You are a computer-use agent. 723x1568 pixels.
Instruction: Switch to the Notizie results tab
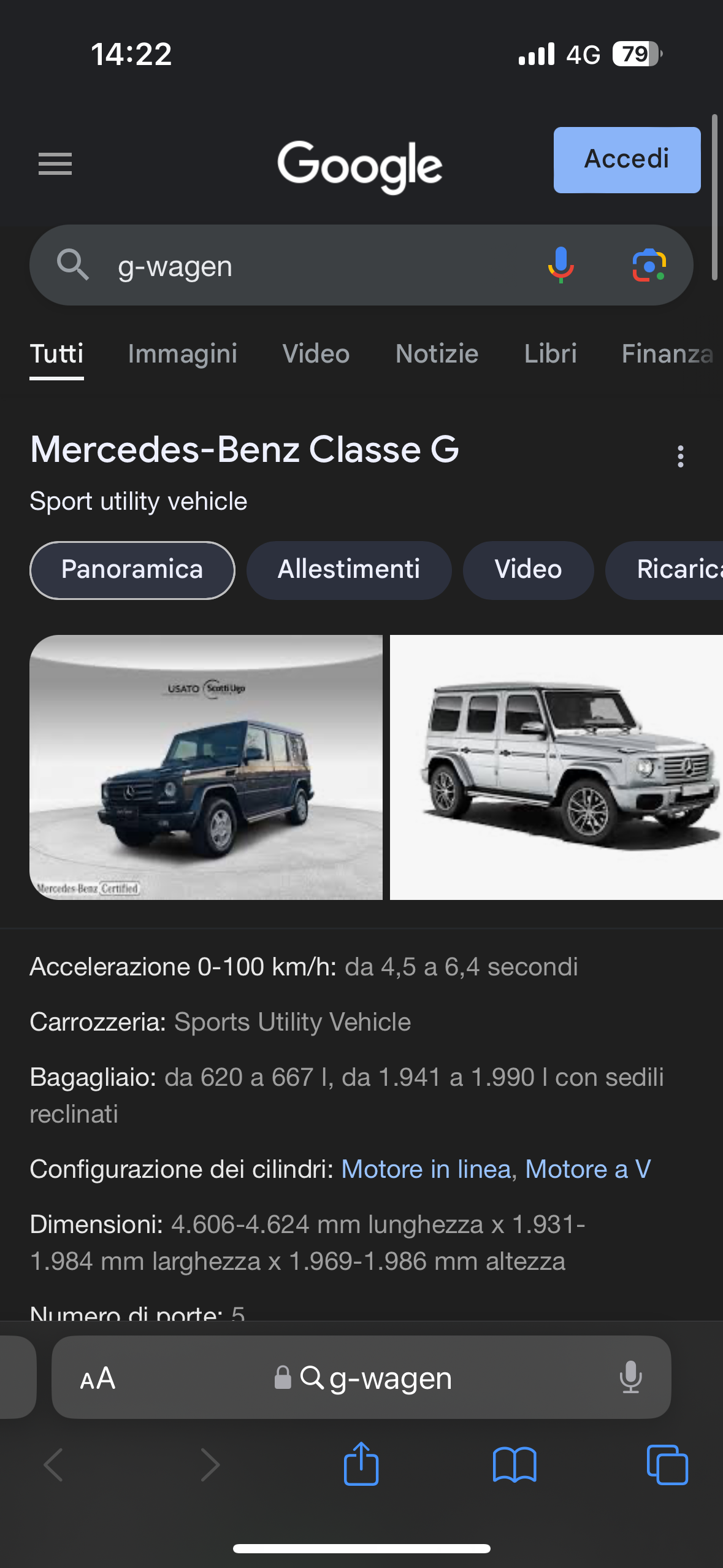pyautogui.click(x=437, y=353)
